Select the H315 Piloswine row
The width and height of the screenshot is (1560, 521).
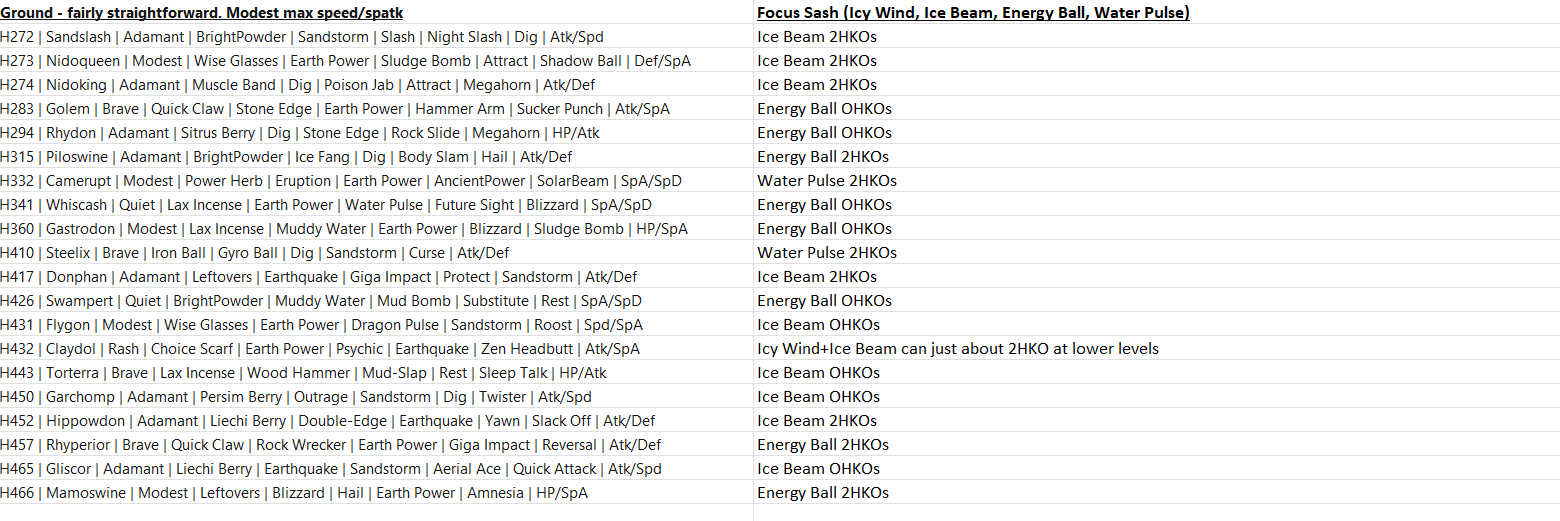tap(377, 156)
